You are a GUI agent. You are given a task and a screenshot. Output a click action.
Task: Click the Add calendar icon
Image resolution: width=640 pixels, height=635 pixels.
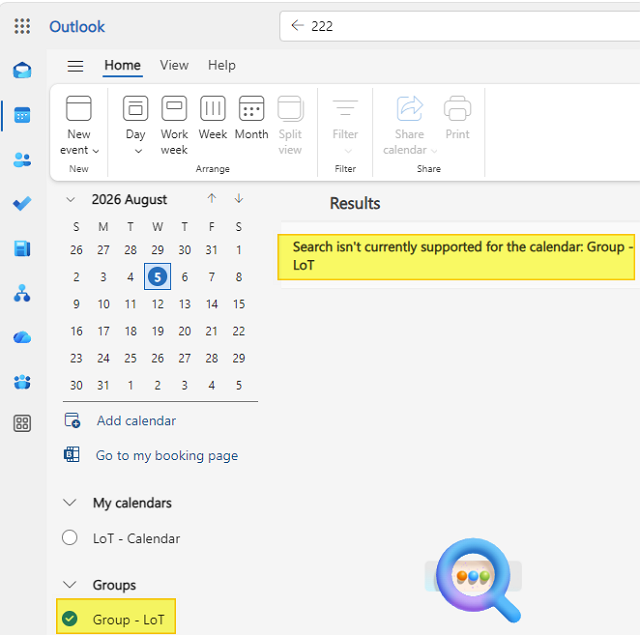coord(72,420)
